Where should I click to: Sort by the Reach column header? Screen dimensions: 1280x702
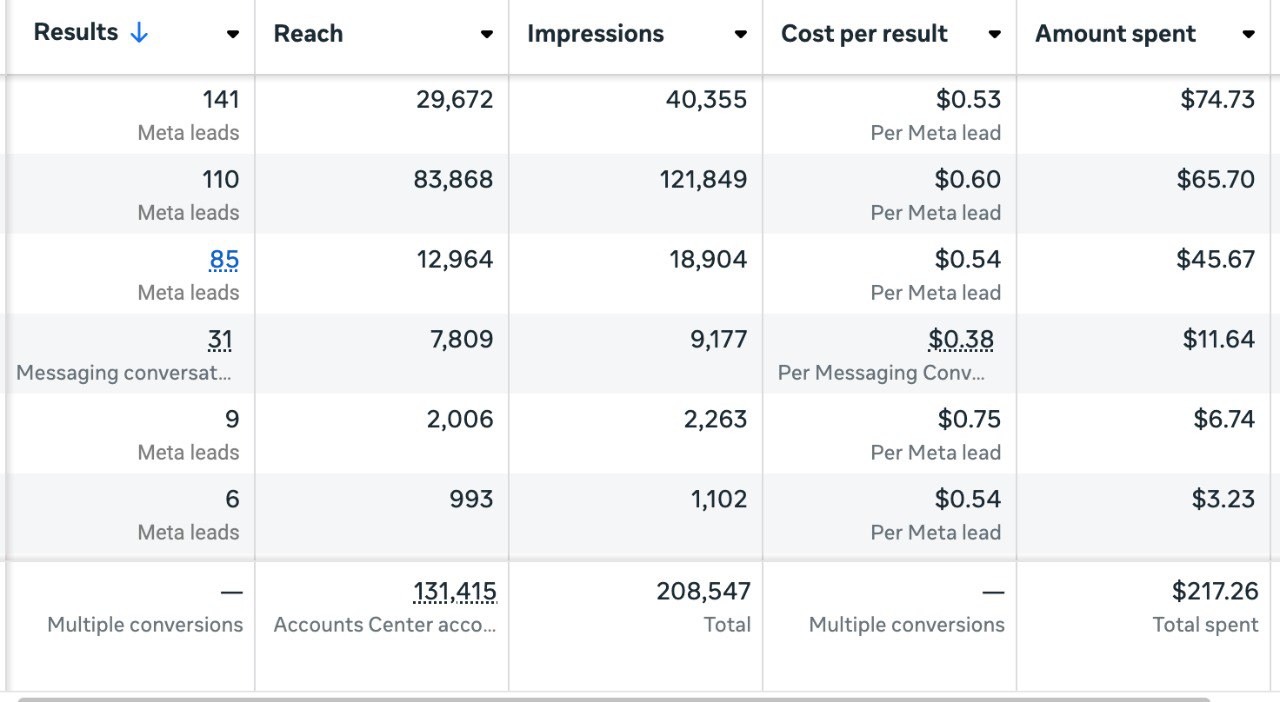click(x=308, y=34)
